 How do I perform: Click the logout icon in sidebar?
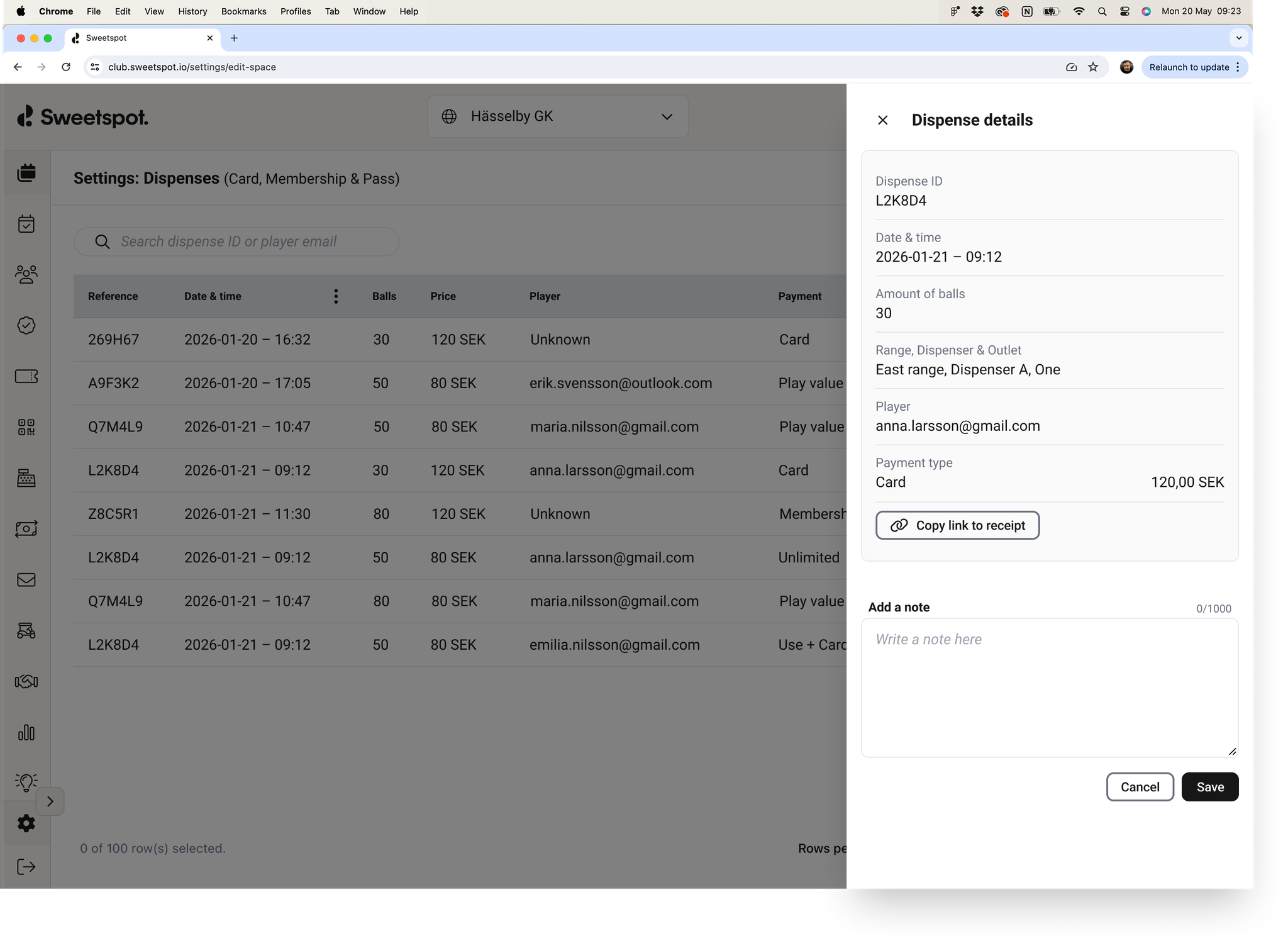tap(26, 867)
